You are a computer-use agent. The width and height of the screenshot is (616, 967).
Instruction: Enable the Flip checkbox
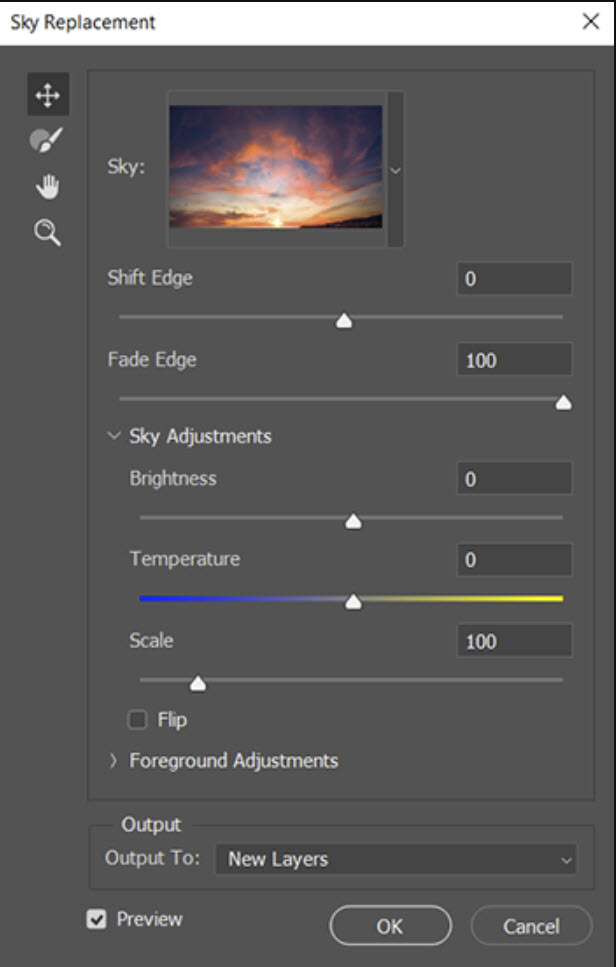[138, 719]
